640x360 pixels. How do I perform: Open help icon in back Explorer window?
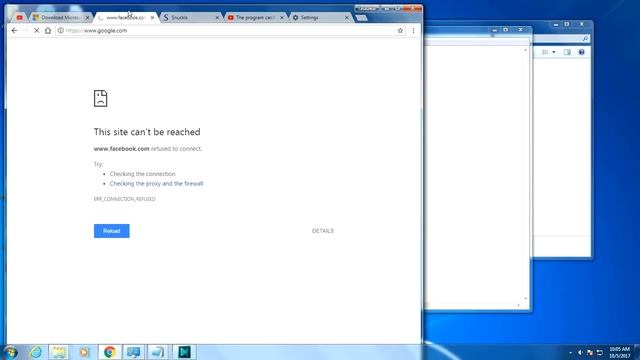click(x=582, y=52)
